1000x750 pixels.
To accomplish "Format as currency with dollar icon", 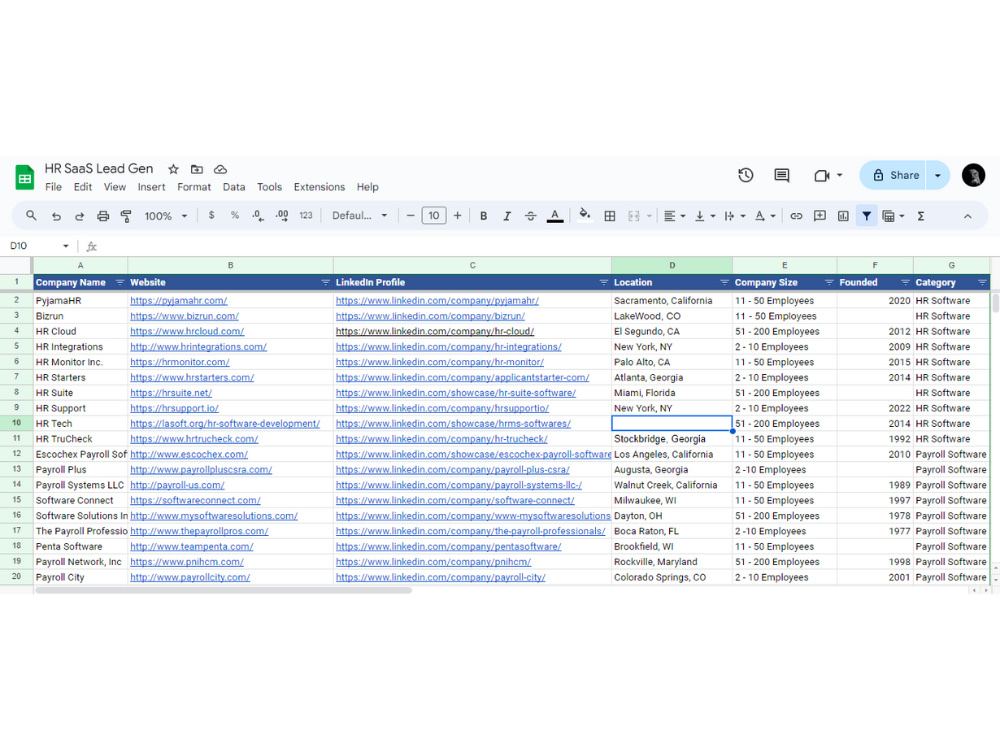I will pyautogui.click(x=211, y=216).
